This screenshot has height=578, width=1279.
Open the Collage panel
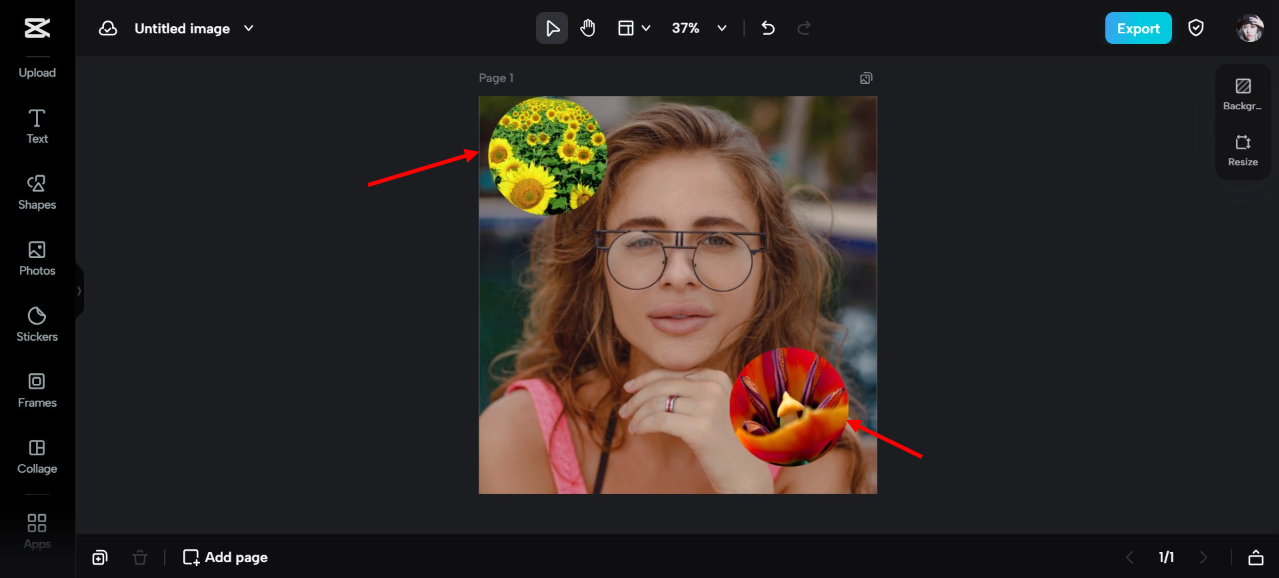37,457
